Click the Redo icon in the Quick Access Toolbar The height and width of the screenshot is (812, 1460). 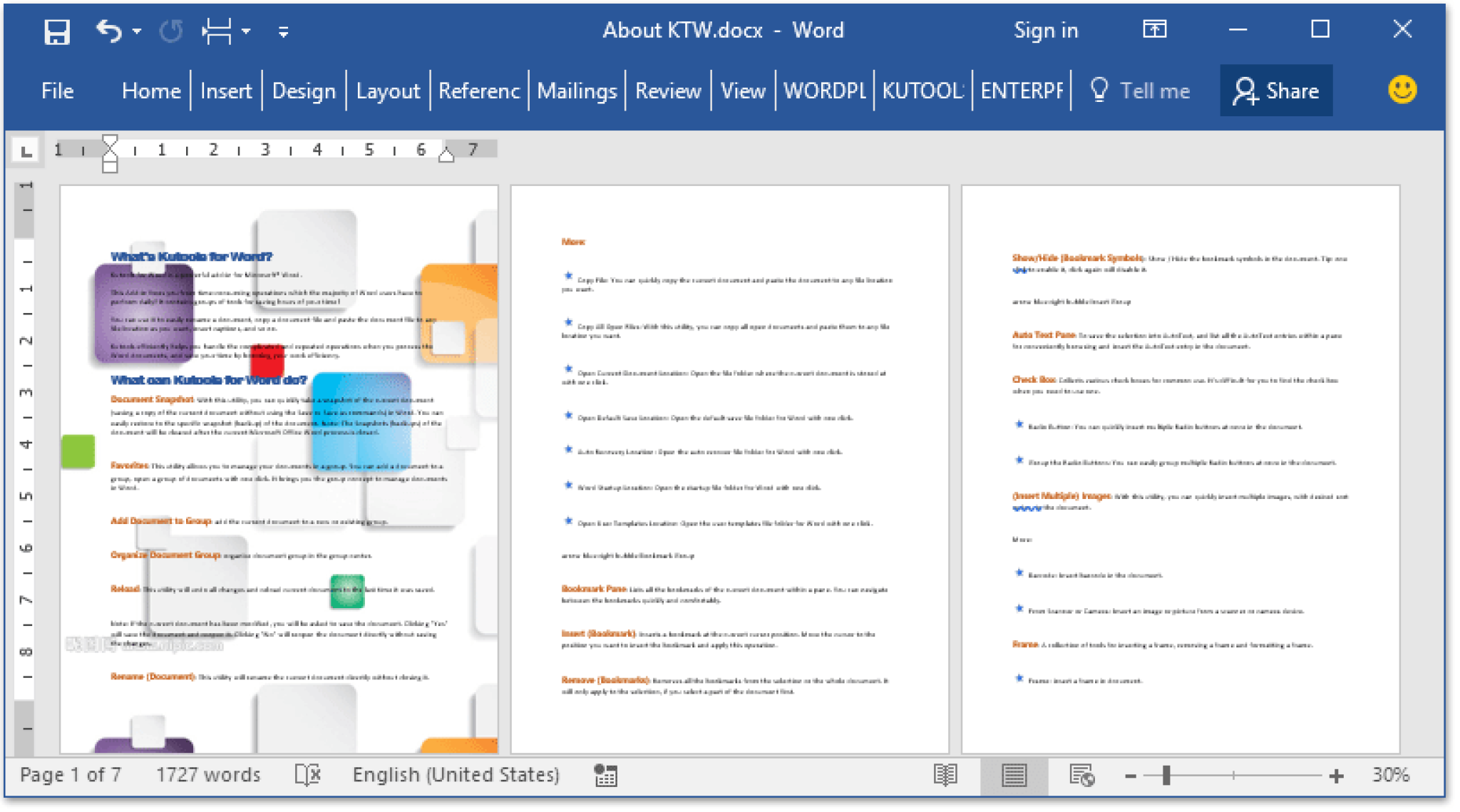tap(171, 30)
